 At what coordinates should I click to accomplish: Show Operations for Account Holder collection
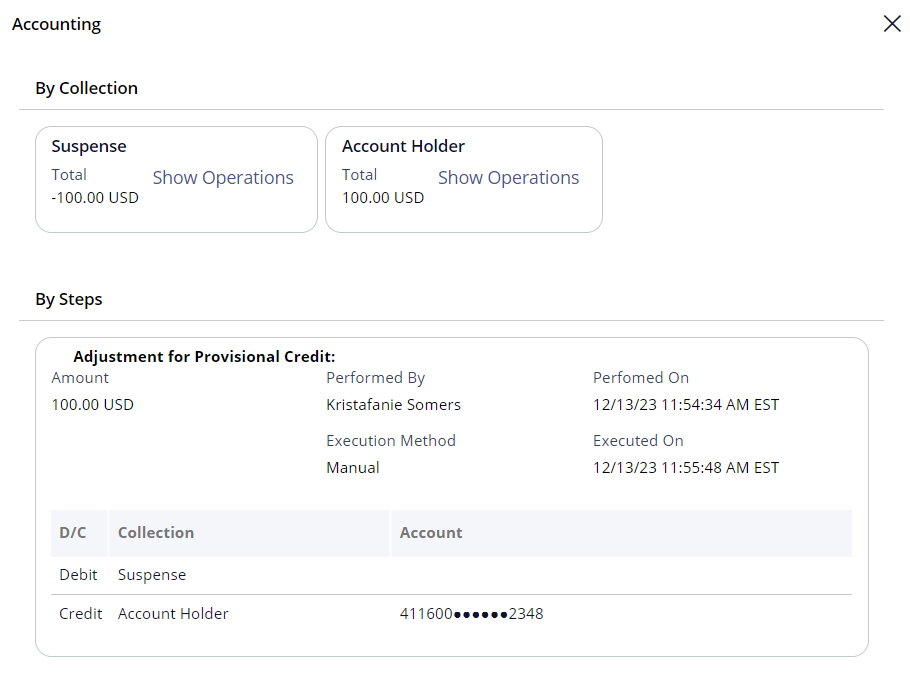click(508, 178)
